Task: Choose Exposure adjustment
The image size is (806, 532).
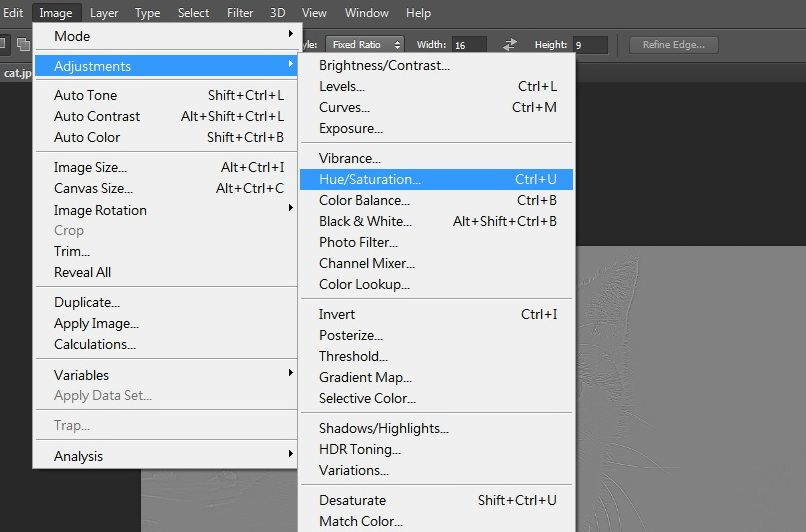Action: (x=436, y=129)
